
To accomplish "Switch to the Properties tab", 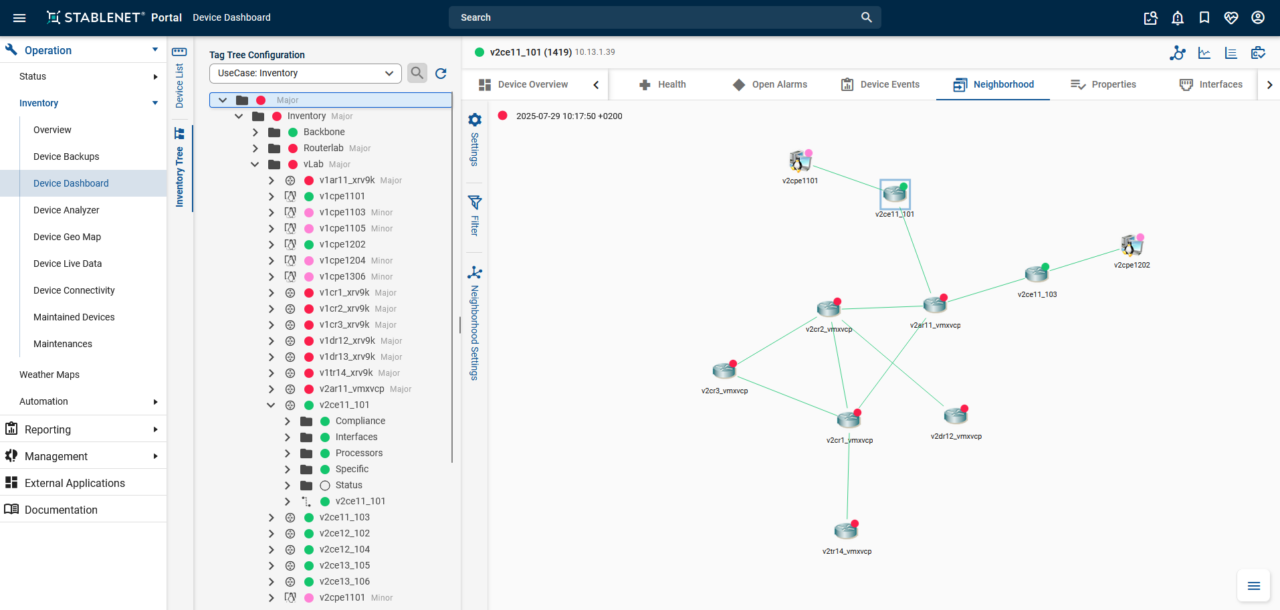I will (x=1103, y=85).
